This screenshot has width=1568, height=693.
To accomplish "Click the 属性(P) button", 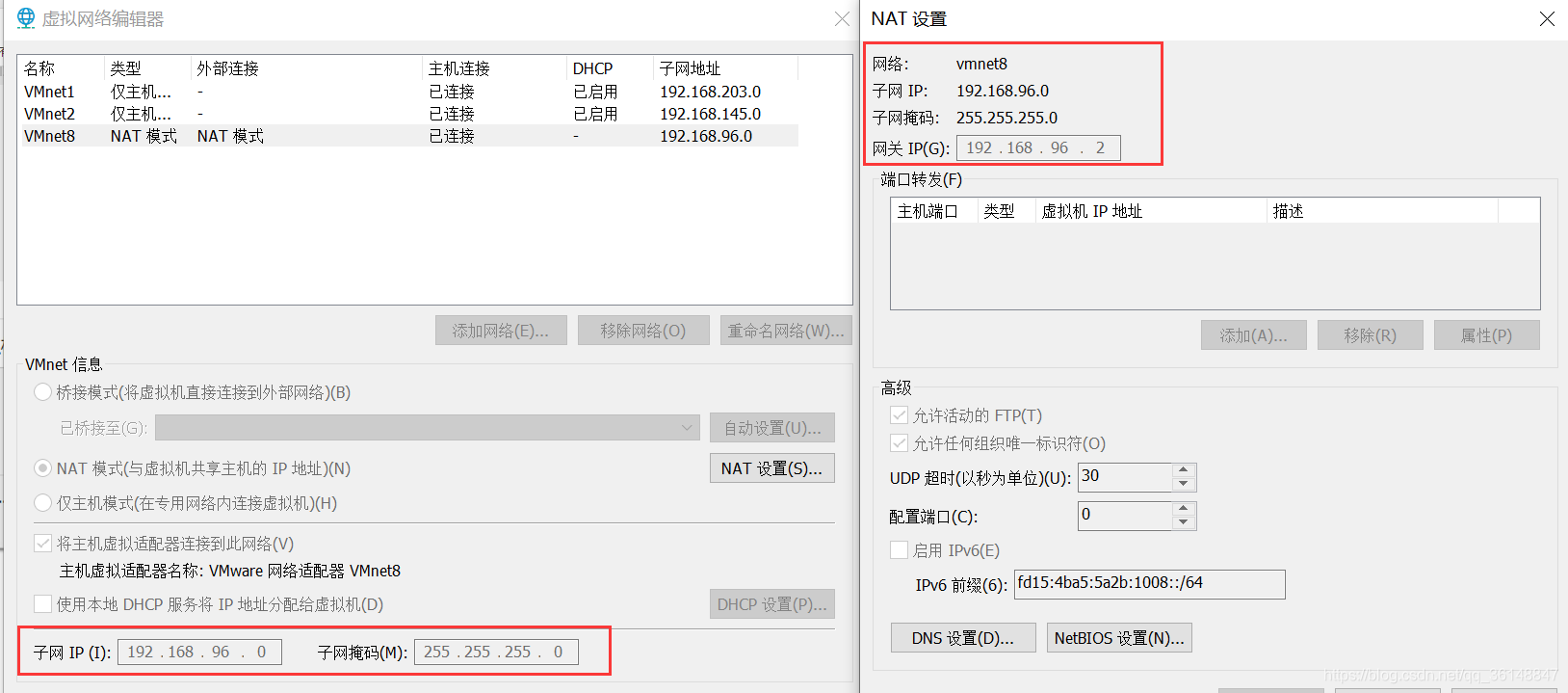I will pos(1487,335).
